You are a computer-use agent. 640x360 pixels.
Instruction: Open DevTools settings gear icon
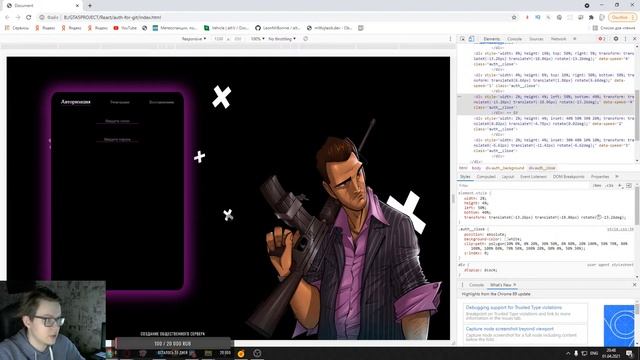pos(616,39)
